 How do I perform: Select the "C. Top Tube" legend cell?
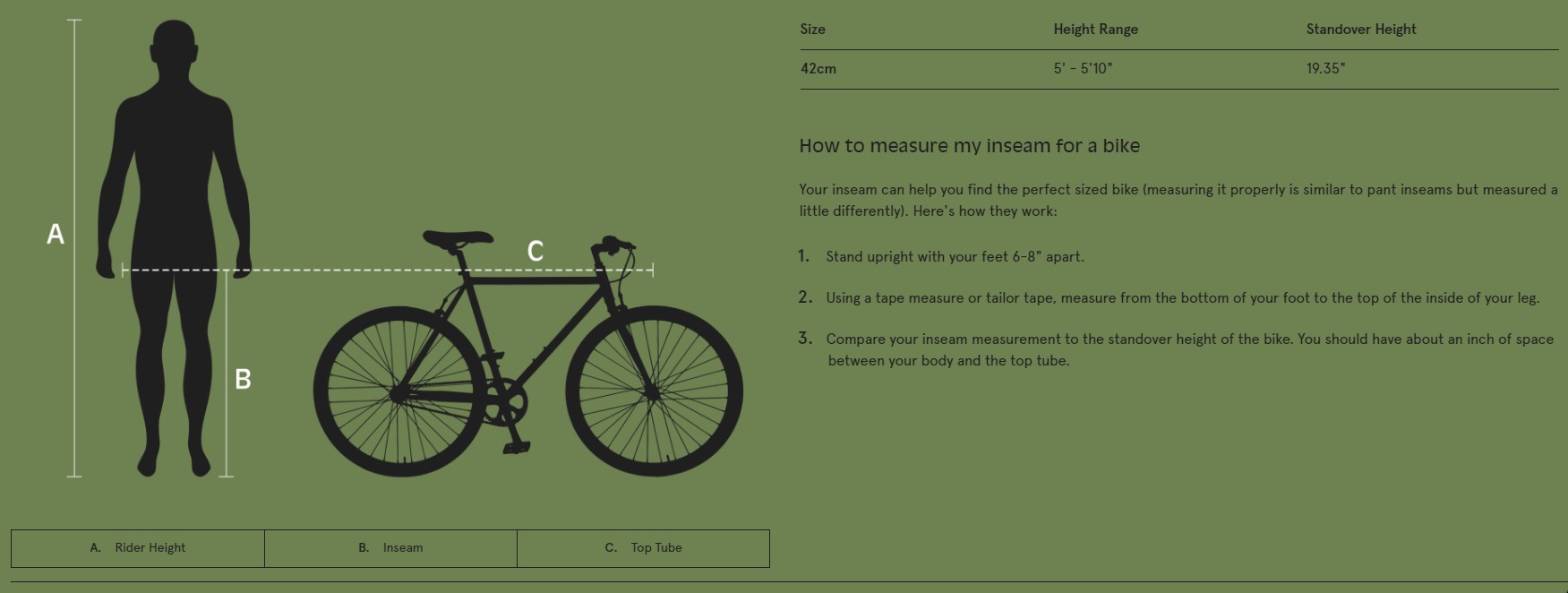coord(643,548)
